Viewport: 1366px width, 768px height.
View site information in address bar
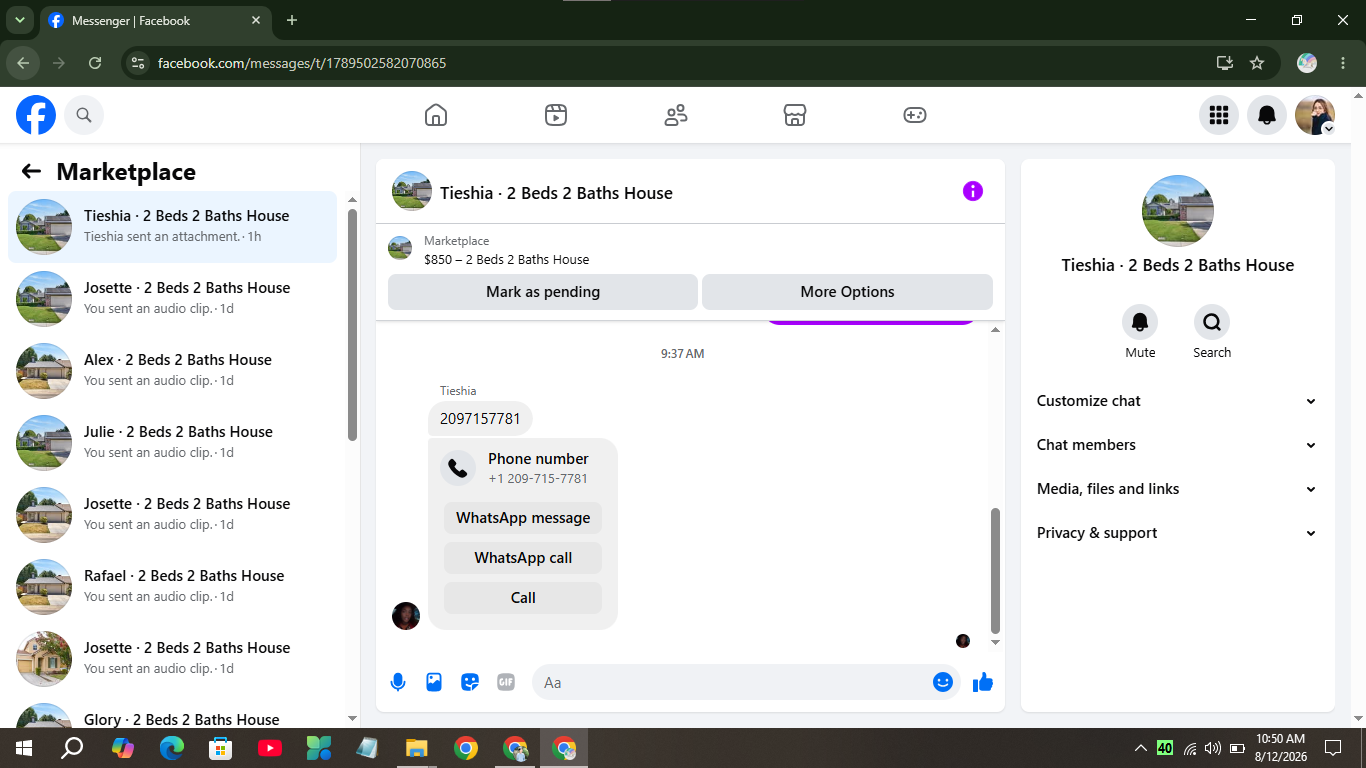tap(139, 63)
